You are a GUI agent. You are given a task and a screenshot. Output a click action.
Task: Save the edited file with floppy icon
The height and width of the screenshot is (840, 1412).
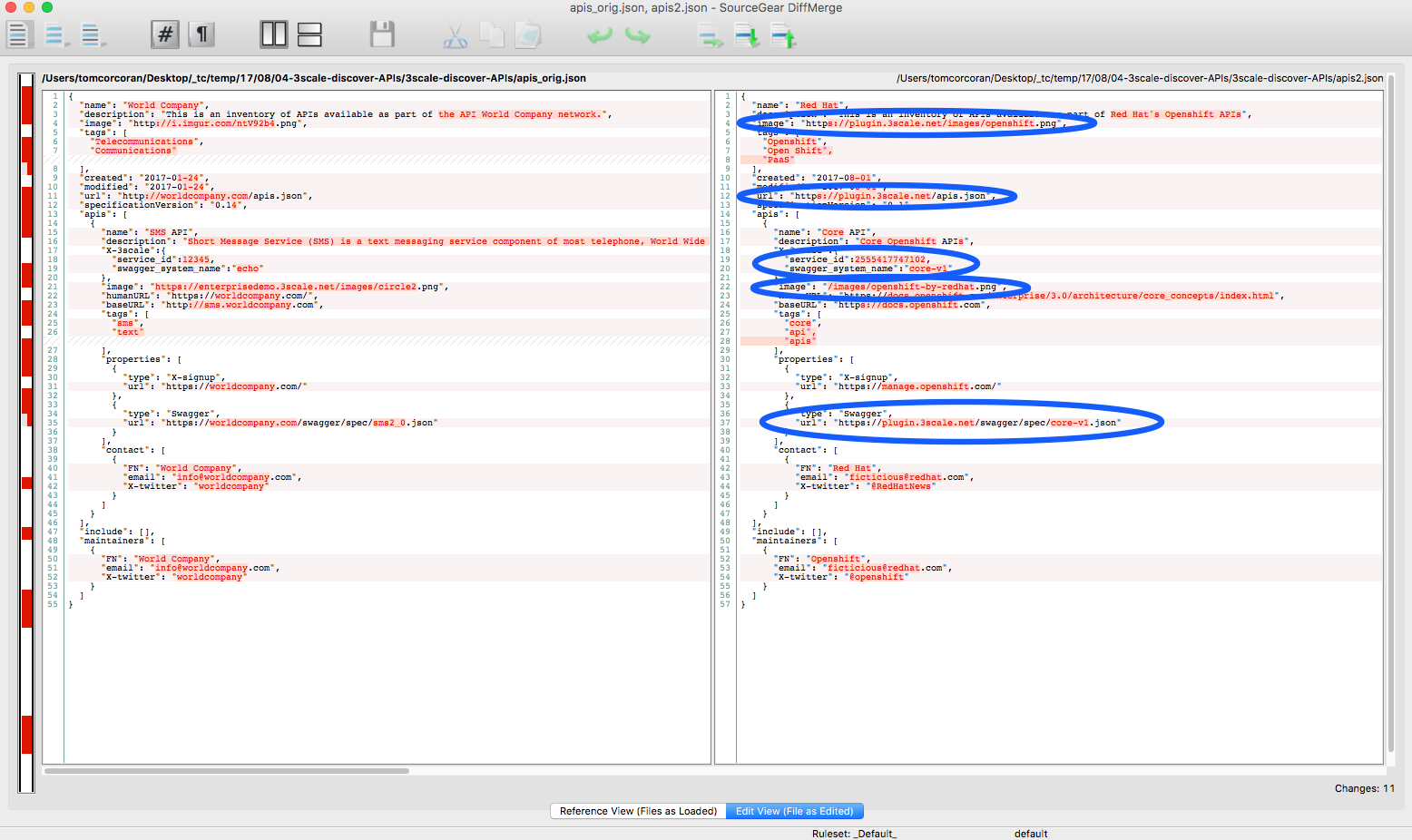tap(382, 34)
